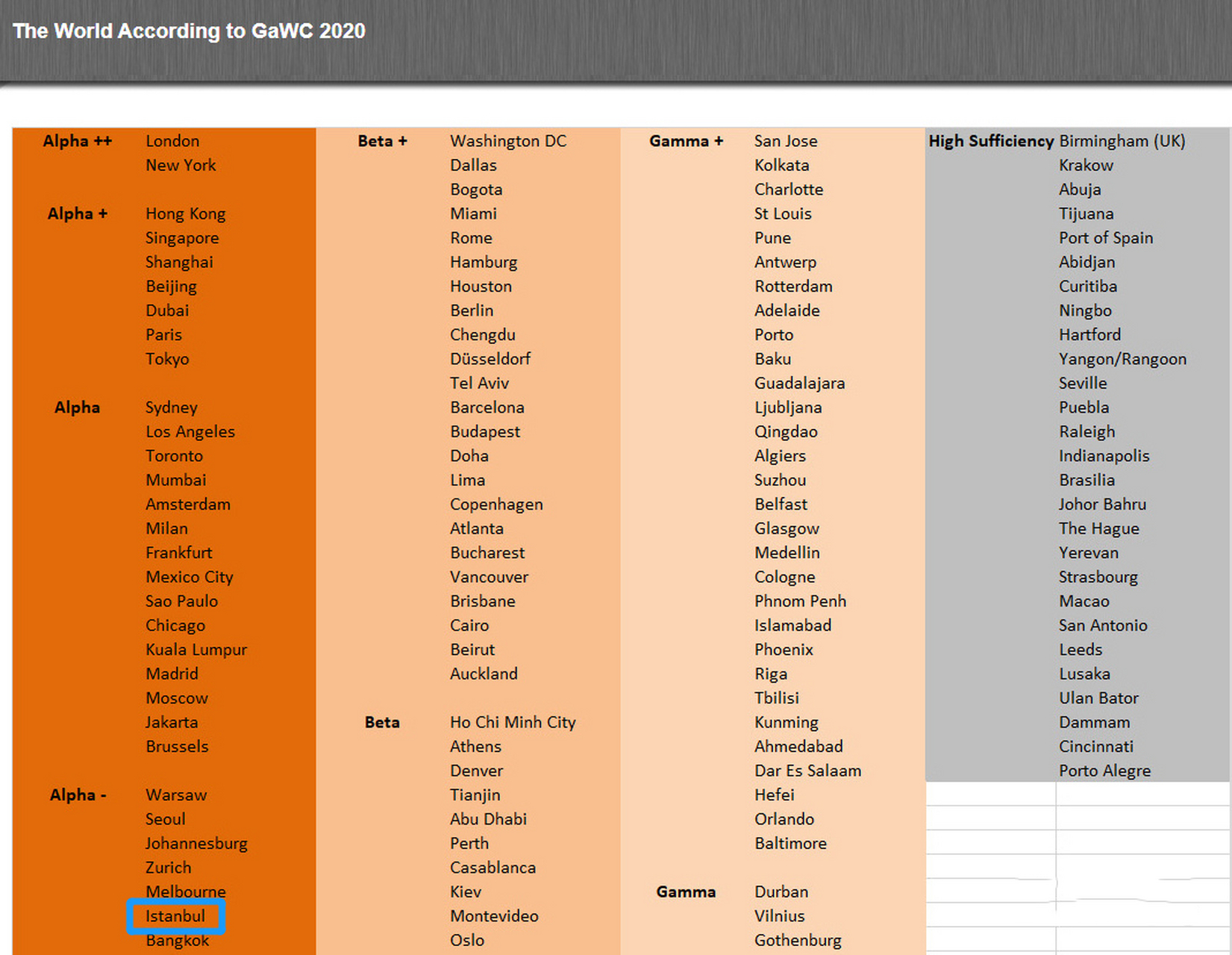Click Washington DC in Beta + column
This screenshot has width=1232, height=955.
[508, 141]
